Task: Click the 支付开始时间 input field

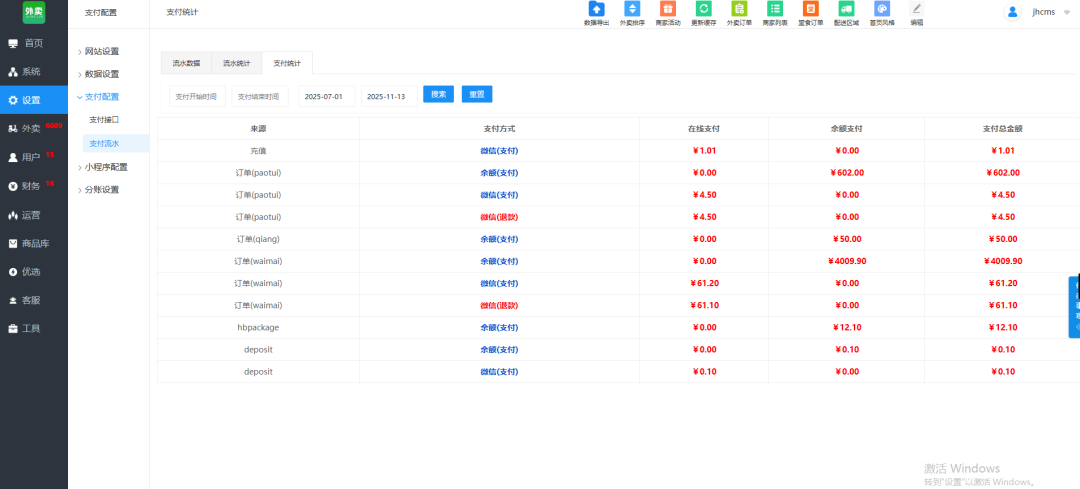Action: (x=196, y=96)
